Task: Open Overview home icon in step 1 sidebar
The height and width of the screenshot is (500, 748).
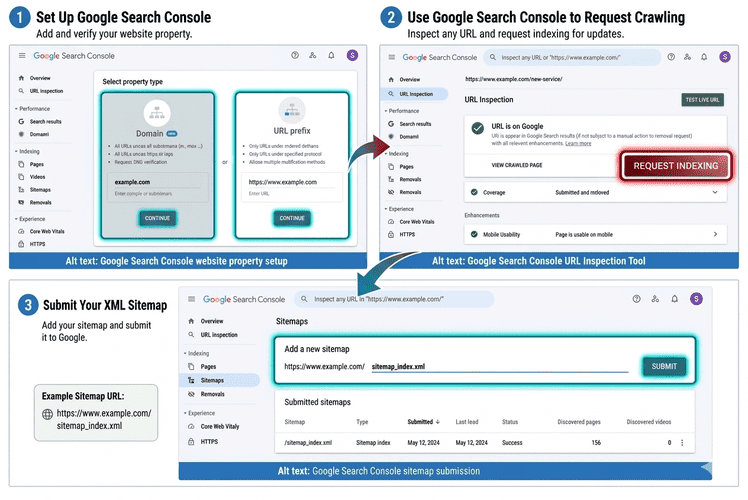Action: tap(21, 78)
